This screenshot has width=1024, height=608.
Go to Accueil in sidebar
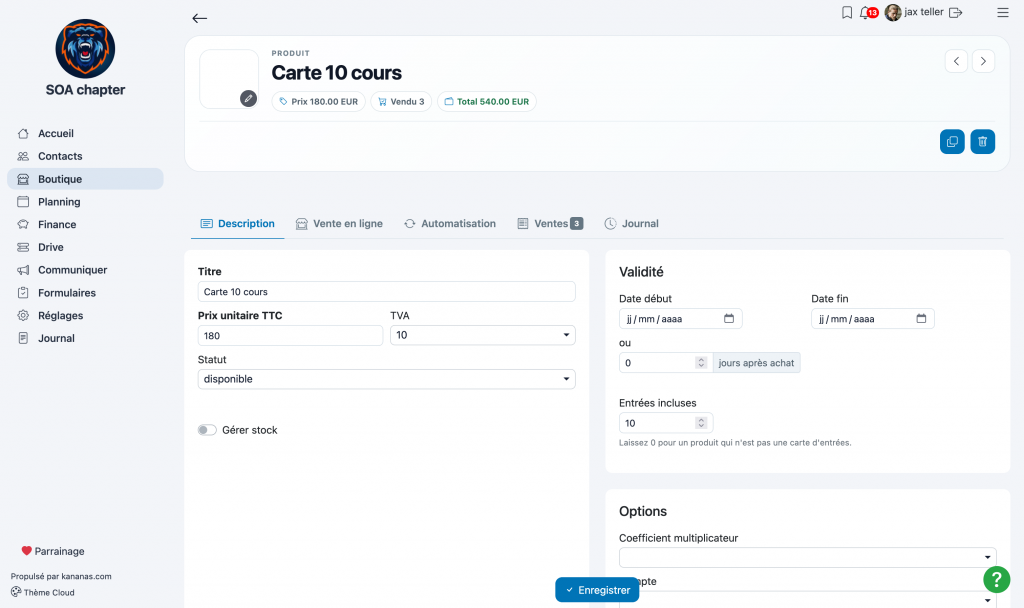pyautogui.click(x=85, y=133)
